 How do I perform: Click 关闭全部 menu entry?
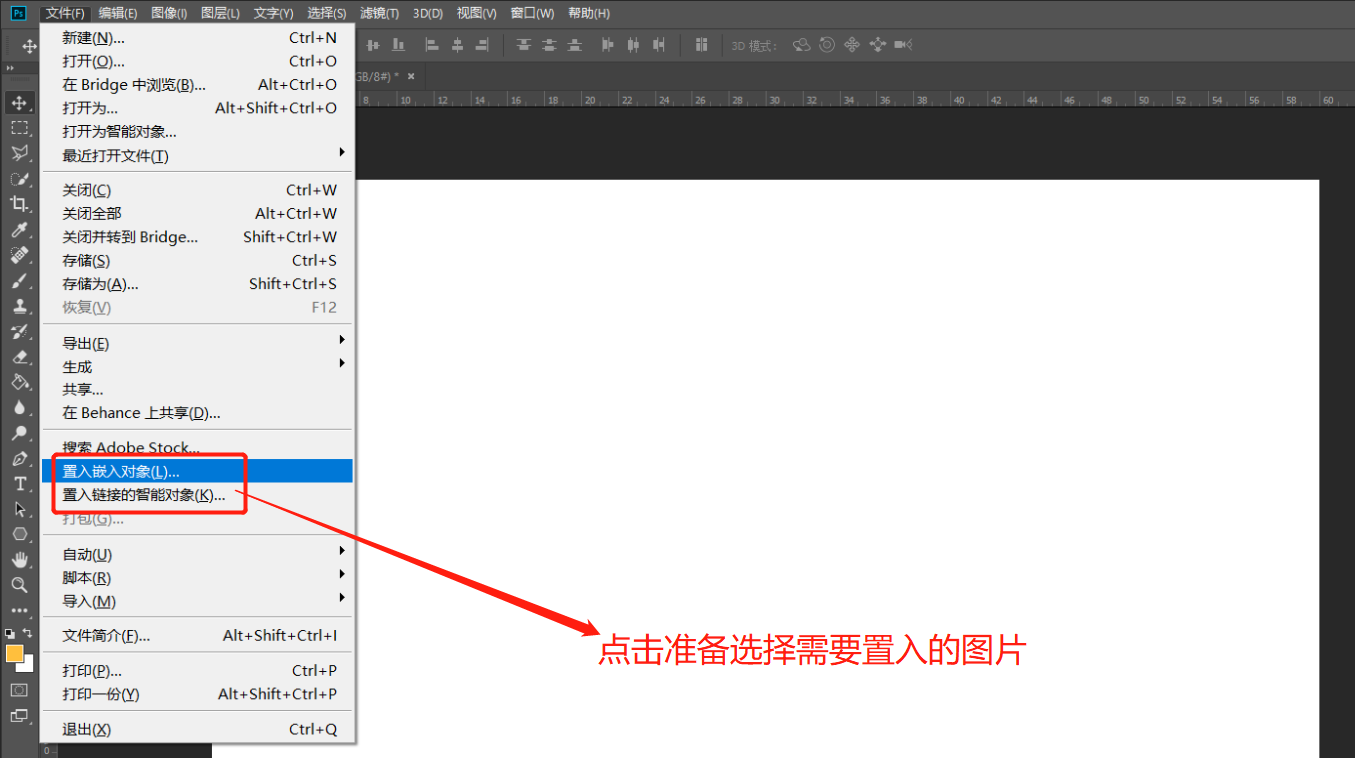coord(198,214)
